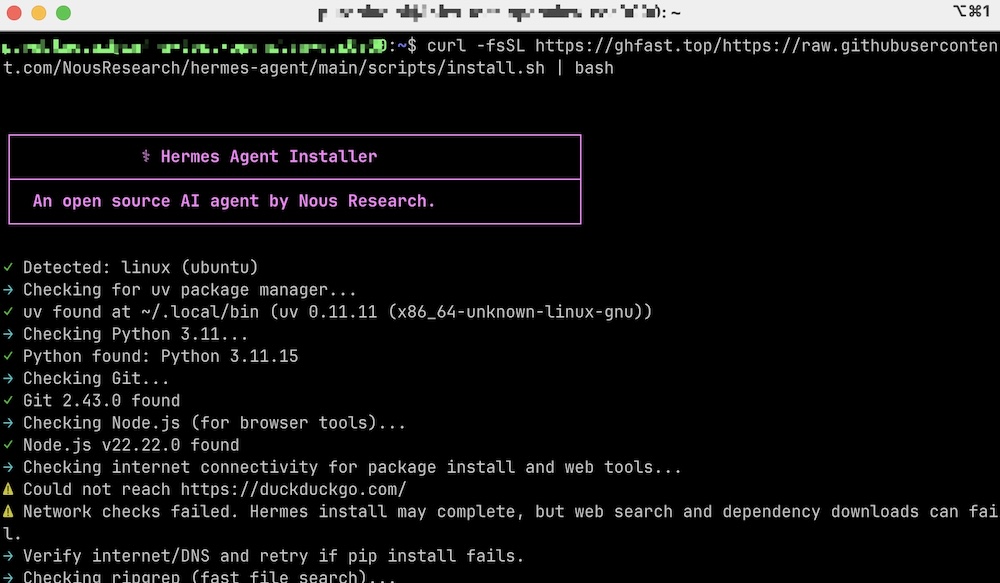Click 'Verify internet/DNS and retry' line
1000x583 pixels.
click(x=273, y=556)
